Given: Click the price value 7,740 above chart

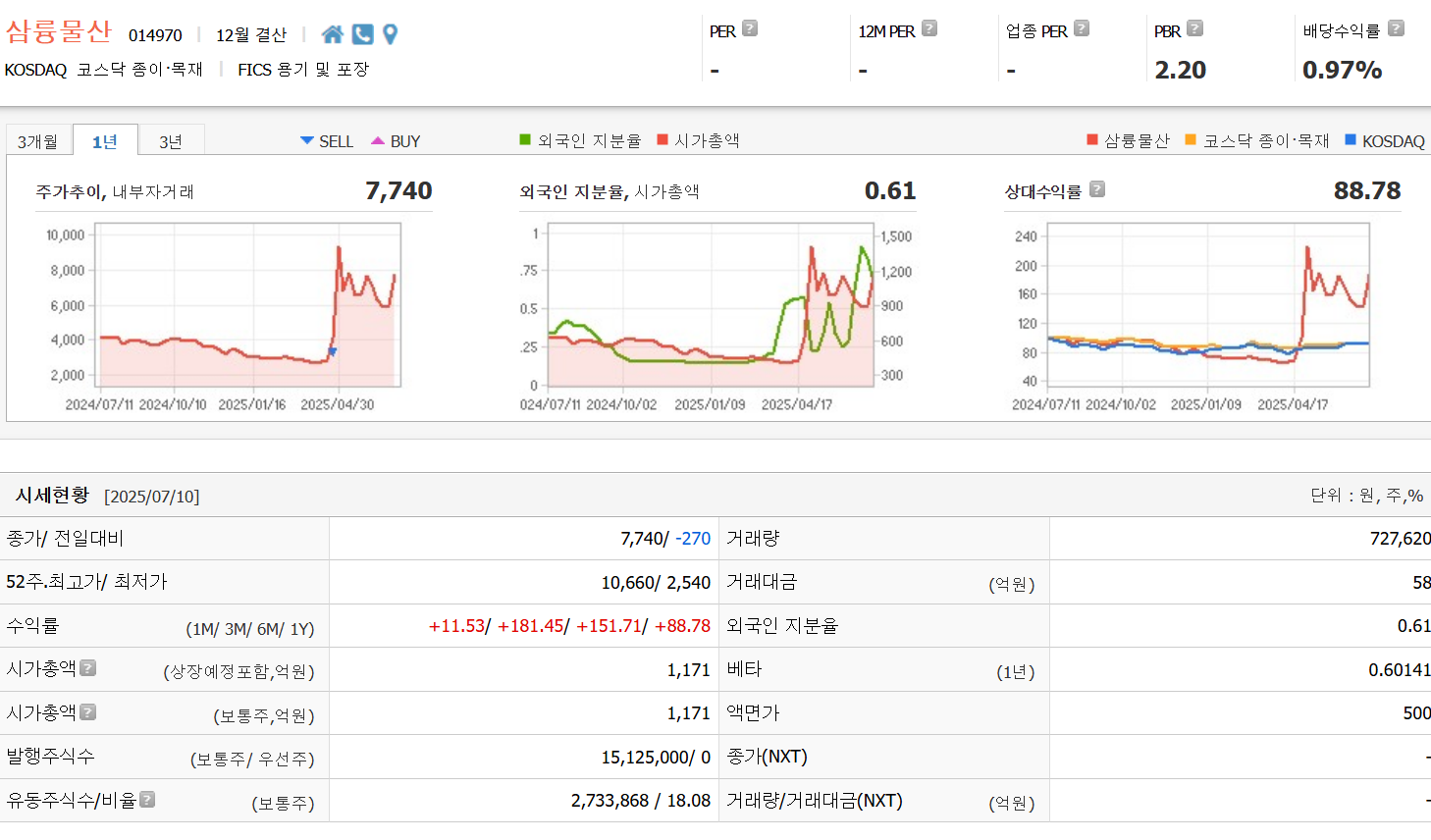Looking at the screenshot, I should tap(398, 190).
